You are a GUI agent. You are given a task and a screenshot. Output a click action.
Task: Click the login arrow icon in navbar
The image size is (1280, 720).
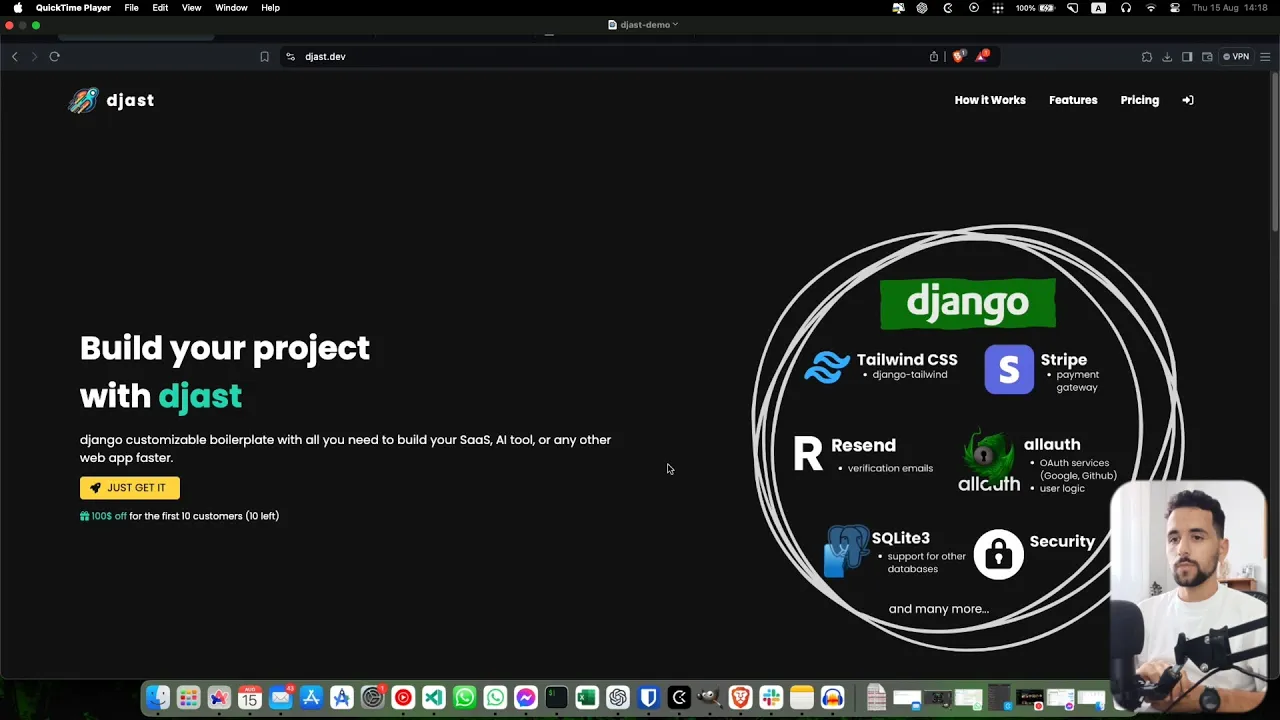click(1188, 100)
